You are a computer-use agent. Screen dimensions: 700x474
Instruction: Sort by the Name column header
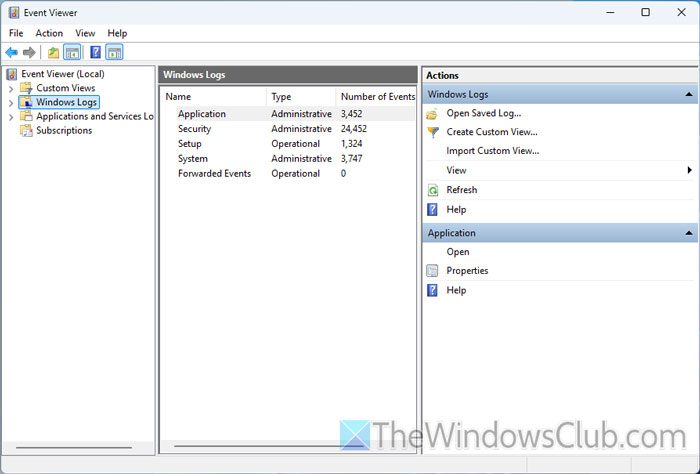click(214, 96)
